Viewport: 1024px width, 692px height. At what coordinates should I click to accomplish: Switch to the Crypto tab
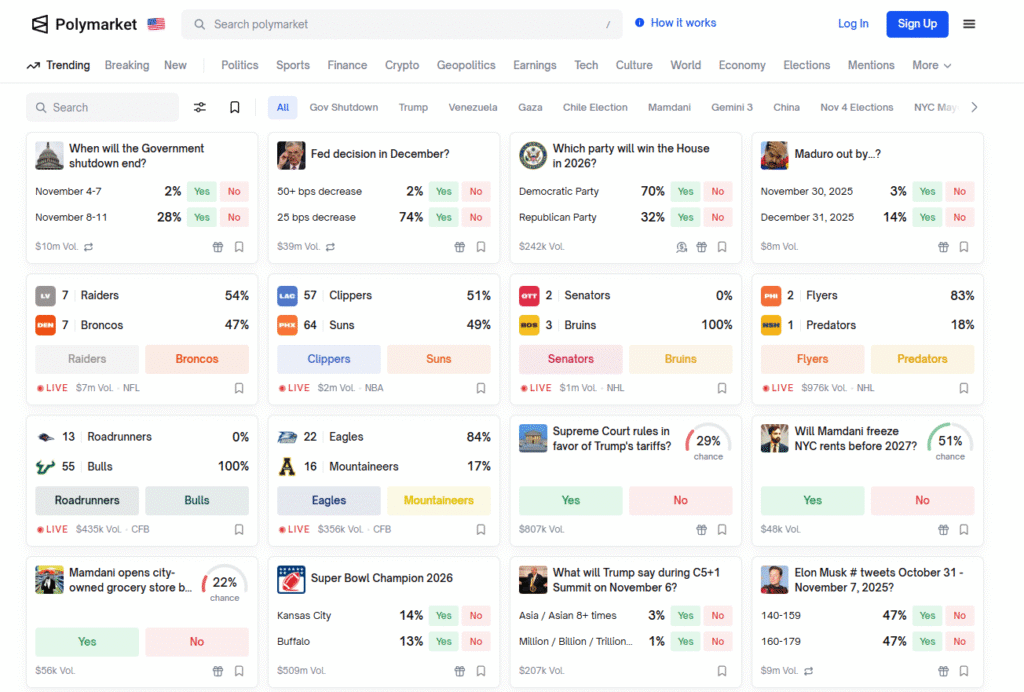(x=401, y=64)
